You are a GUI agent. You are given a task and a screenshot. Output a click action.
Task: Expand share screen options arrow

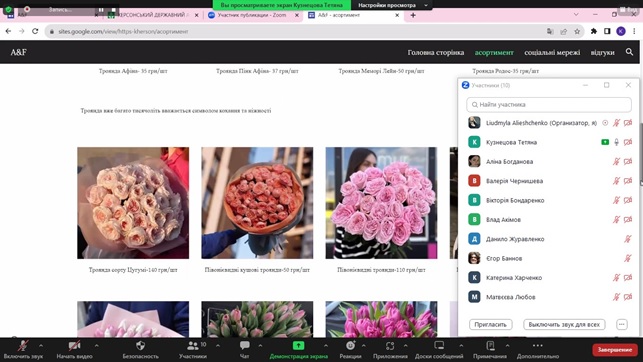326,346
